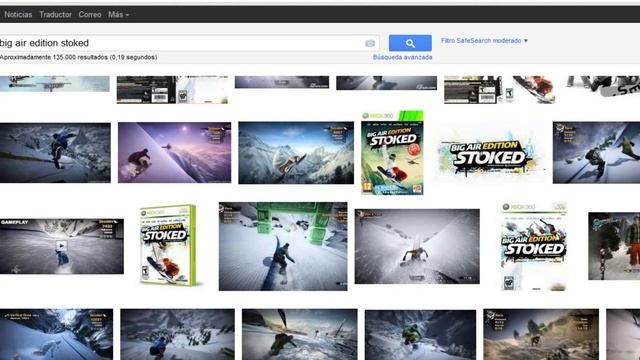Open the thumbnail labeled GAMEPLAY with play icon
The height and width of the screenshot is (360, 640).
click(x=62, y=246)
